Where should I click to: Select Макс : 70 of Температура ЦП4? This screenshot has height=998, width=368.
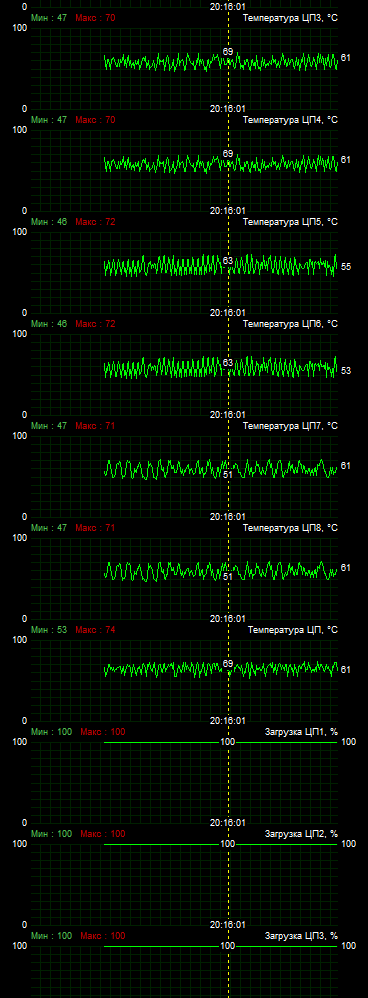pyautogui.click(x=96, y=120)
